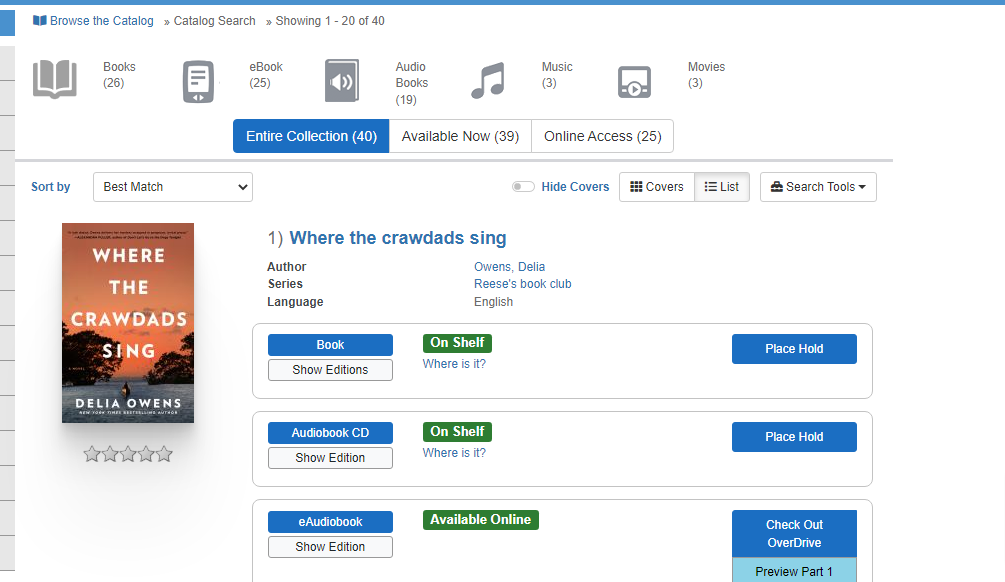Select the Online Access tab
The image size is (1005, 582).
pos(602,137)
